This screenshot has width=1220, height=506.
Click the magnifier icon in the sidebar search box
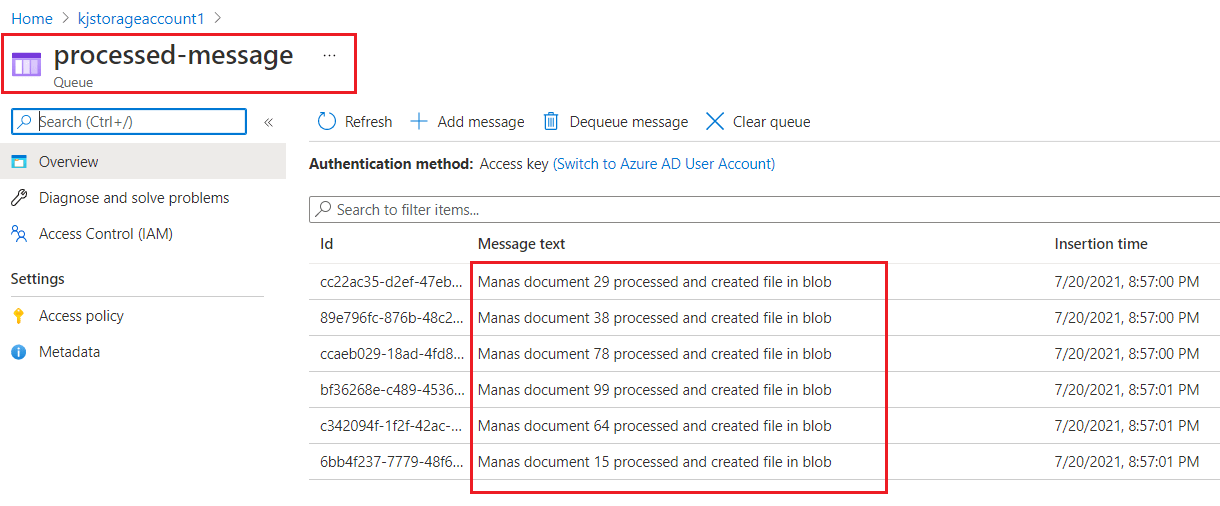click(26, 122)
